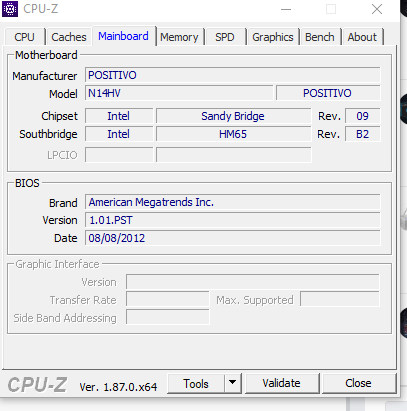
Task: Click the Close button at bottom
Action: point(359,383)
